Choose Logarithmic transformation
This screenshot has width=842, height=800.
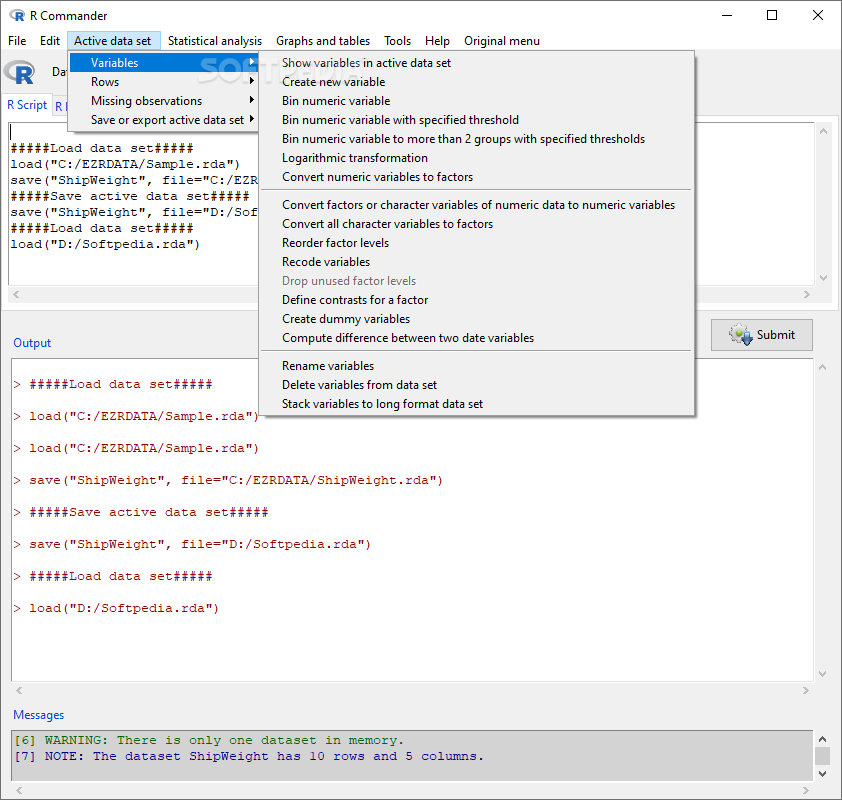pyautogui.click(x=477, y=158)
